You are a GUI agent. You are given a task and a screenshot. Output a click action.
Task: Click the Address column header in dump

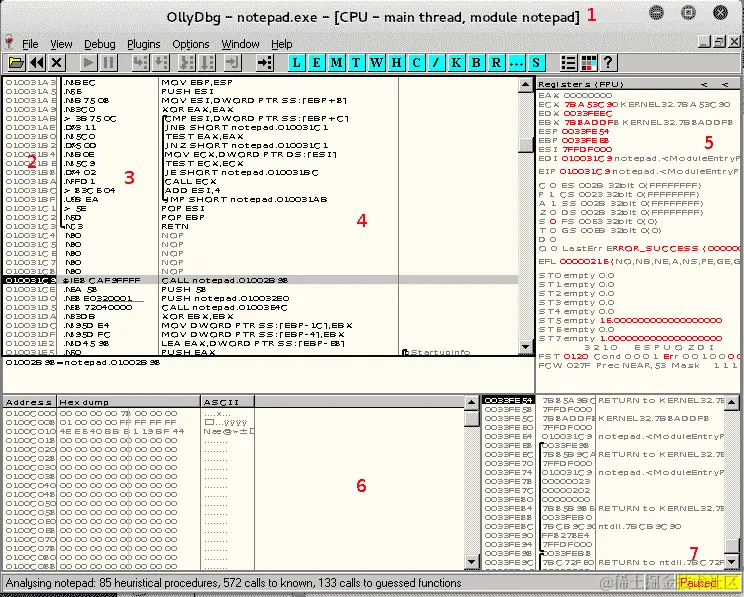29,402
